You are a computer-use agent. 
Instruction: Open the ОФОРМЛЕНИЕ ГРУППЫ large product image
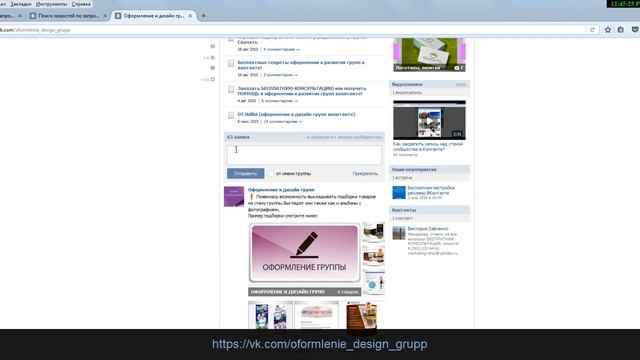[x=304, y=253]
